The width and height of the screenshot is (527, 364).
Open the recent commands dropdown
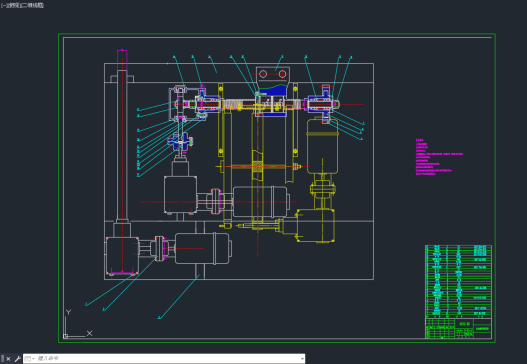pos(30,359)
